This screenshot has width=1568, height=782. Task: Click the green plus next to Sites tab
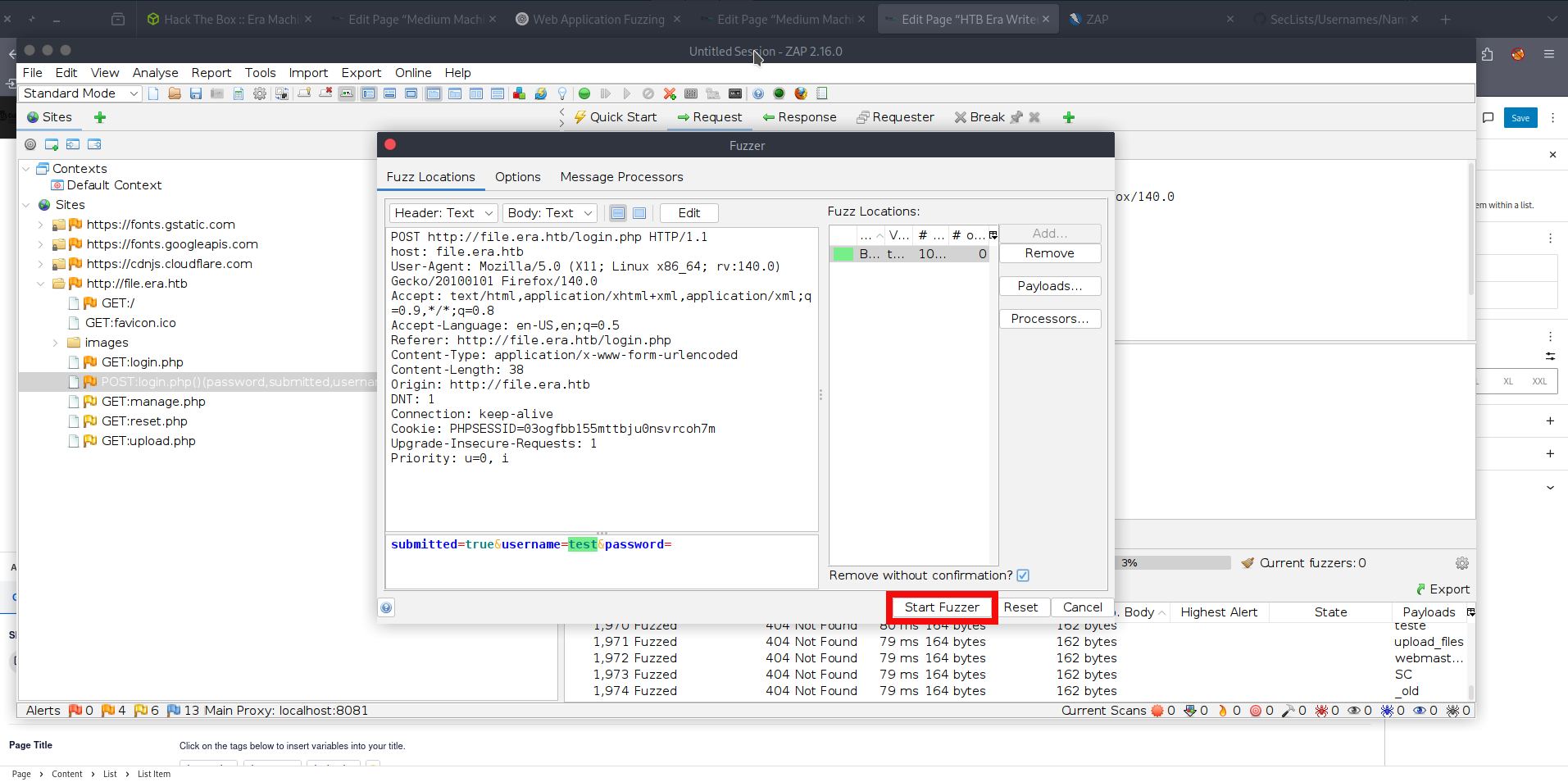point(100,117)
